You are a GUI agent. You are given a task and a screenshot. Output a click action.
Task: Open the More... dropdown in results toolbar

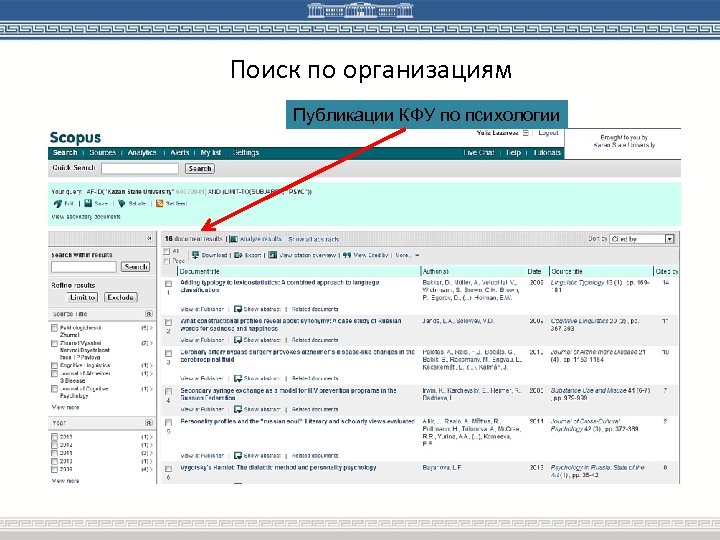tap(407, 255)
